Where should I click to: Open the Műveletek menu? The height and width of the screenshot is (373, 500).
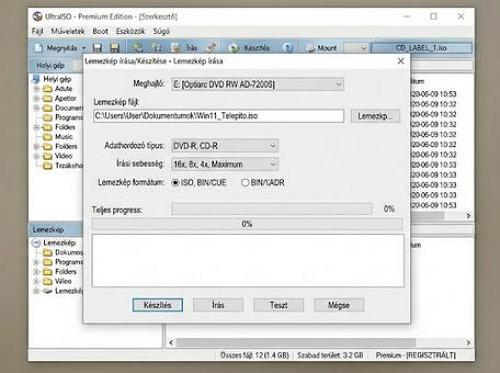[x=68, y=31]
